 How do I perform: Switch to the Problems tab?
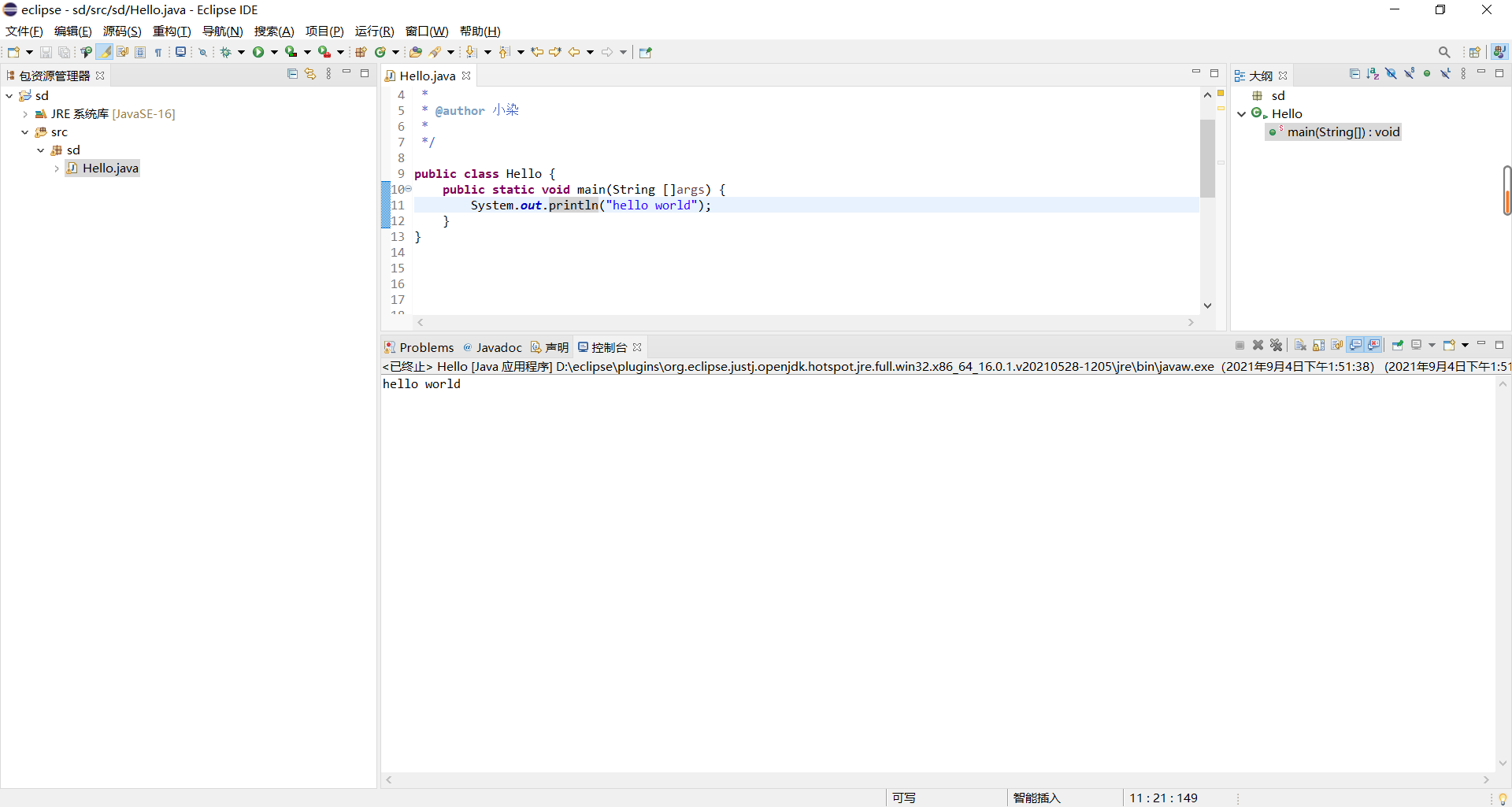[x=419, y=347]
